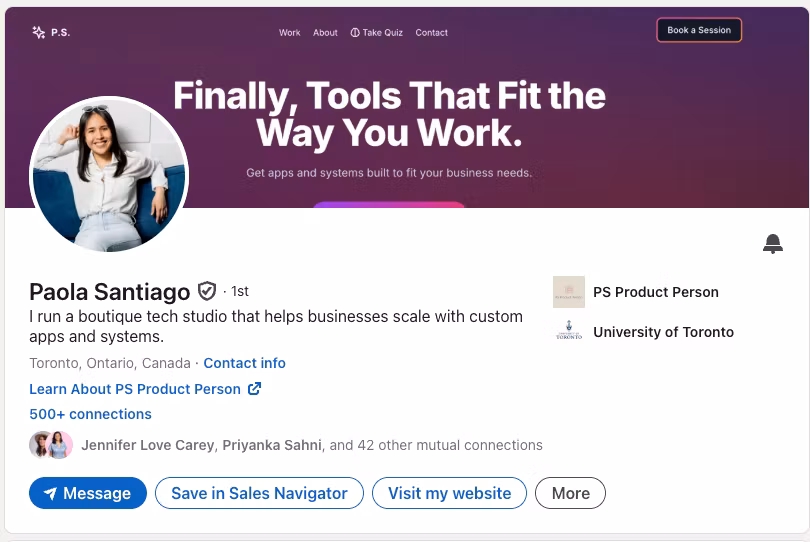Click the Take Quiz icon in banner nav
The height and width of the screenshot is (542, 810).
pyautogui.click(x=355, y=33)
